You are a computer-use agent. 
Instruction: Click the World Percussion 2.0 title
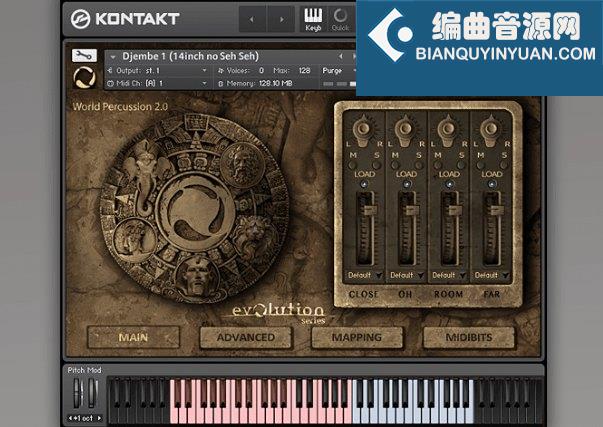pos(120,107)
